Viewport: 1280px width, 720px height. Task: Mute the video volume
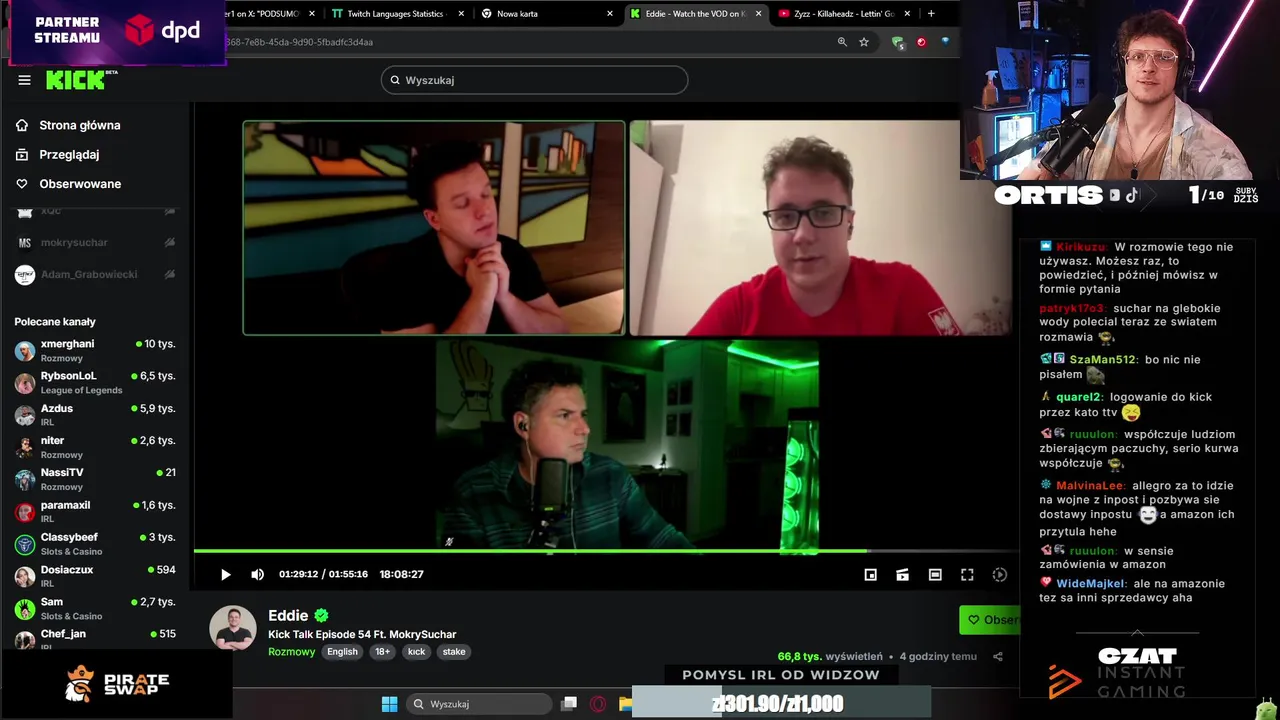[x=257, y=574]
